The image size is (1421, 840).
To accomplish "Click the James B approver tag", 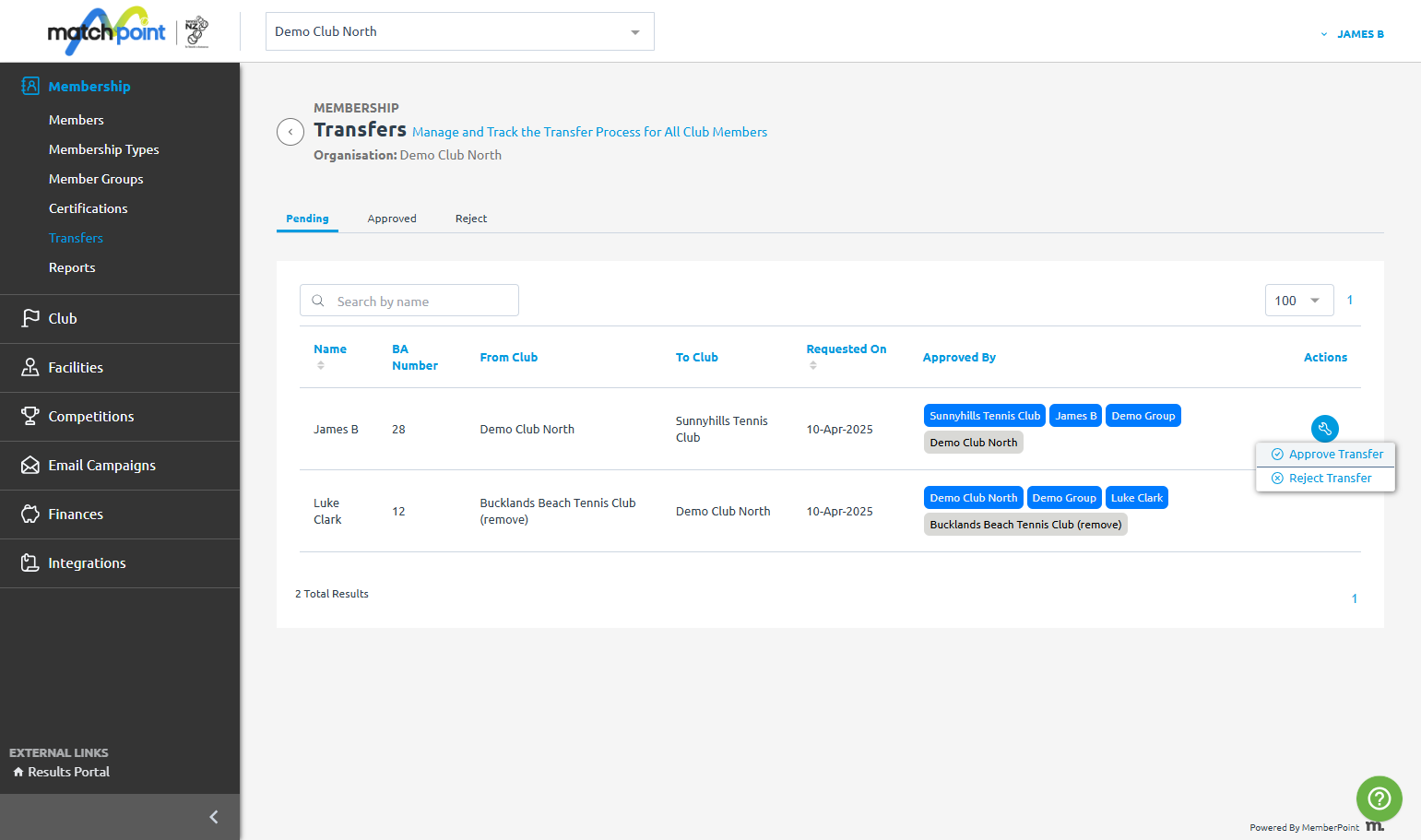I will point(1076,416).
